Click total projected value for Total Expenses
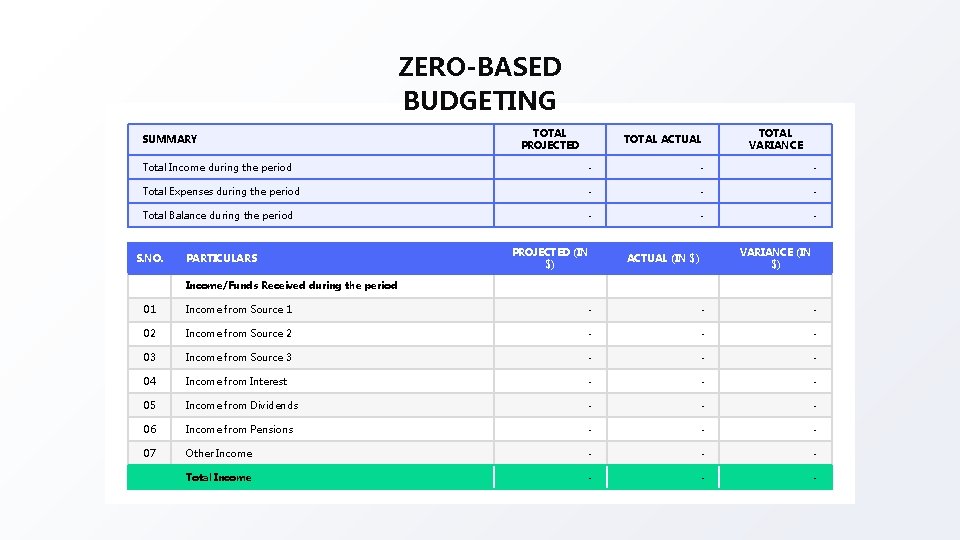This screenshot has height=540, width=960. pyautogui.click(x=550, y=191)
